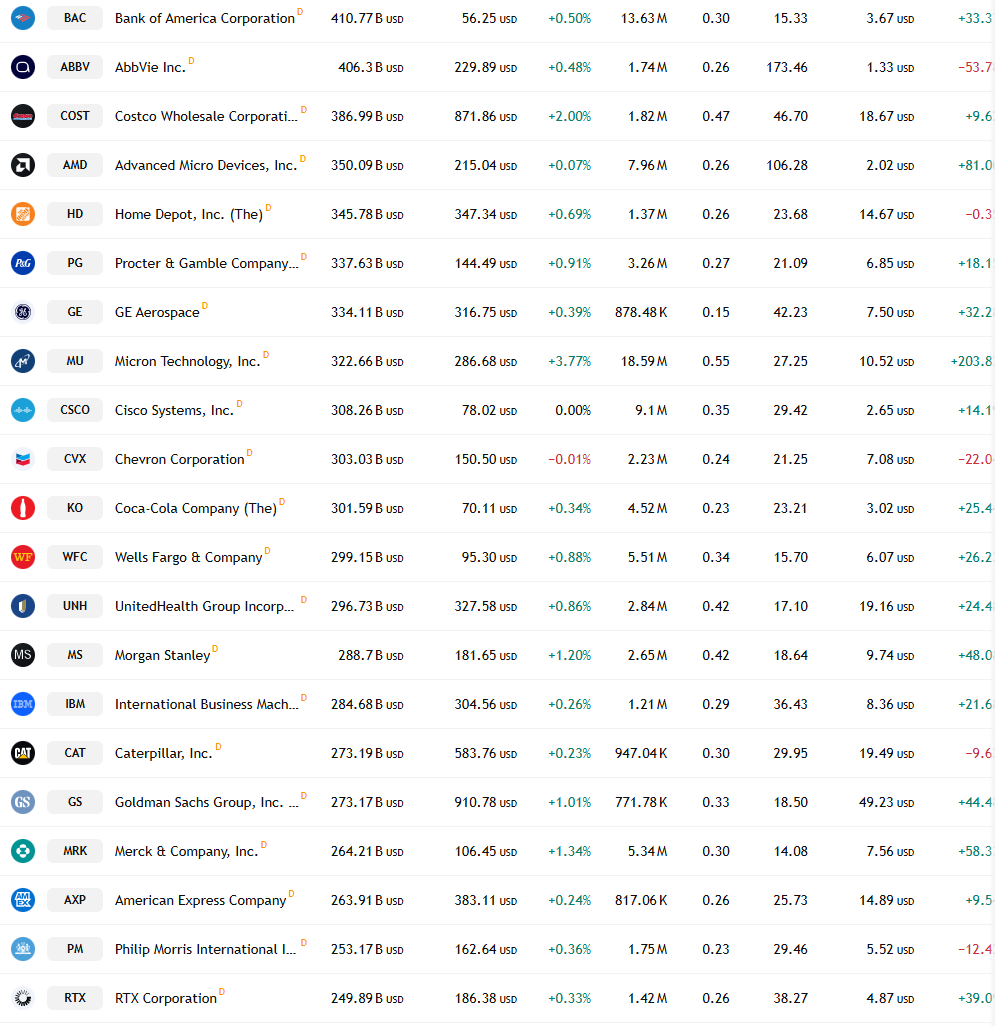The height and width of the screenshot is (1026, 995).
Task: Click the Micron Technology logo icon
Action: click(23, 361)
